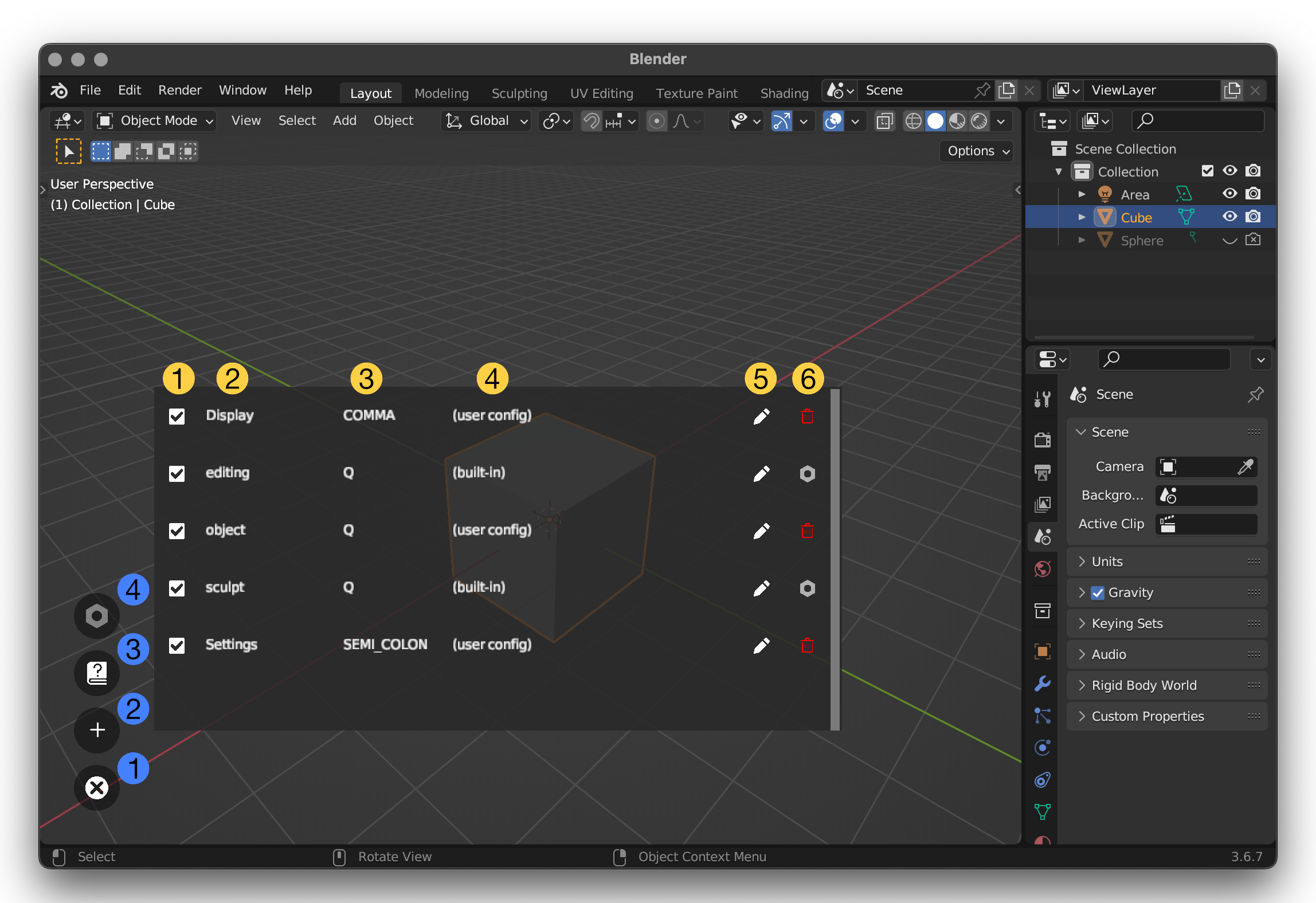Toggle the X-ray view icon

coord(884,121)
